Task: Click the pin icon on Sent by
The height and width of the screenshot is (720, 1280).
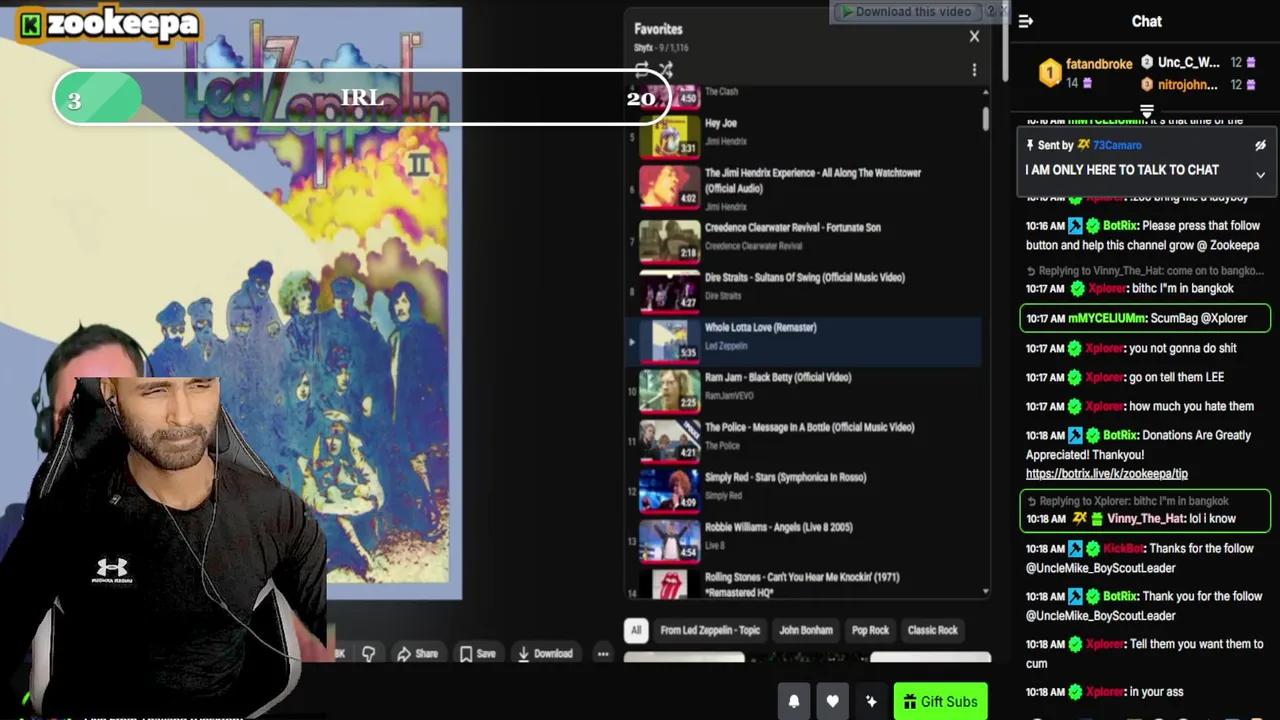Action: 1030,145
